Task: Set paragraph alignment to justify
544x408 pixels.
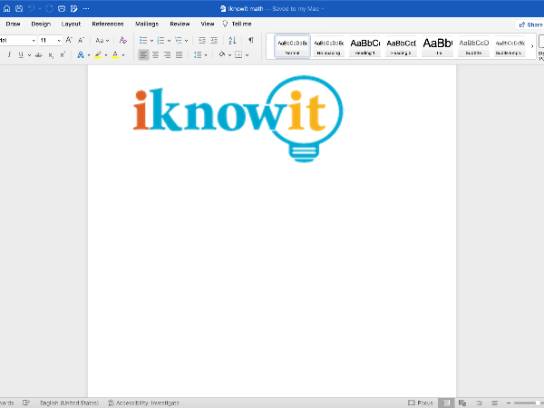Action: (x=179, y=55)
